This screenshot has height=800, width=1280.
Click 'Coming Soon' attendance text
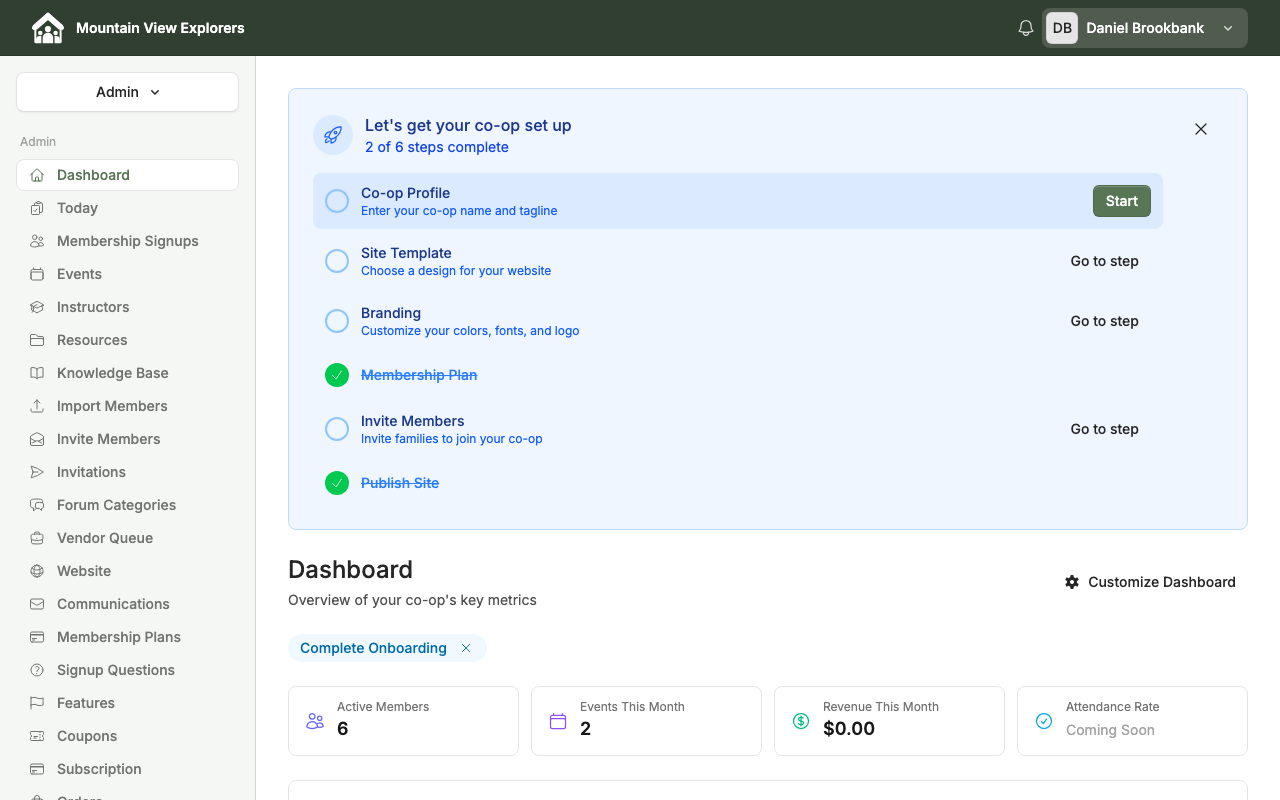tap(1110, 730)
